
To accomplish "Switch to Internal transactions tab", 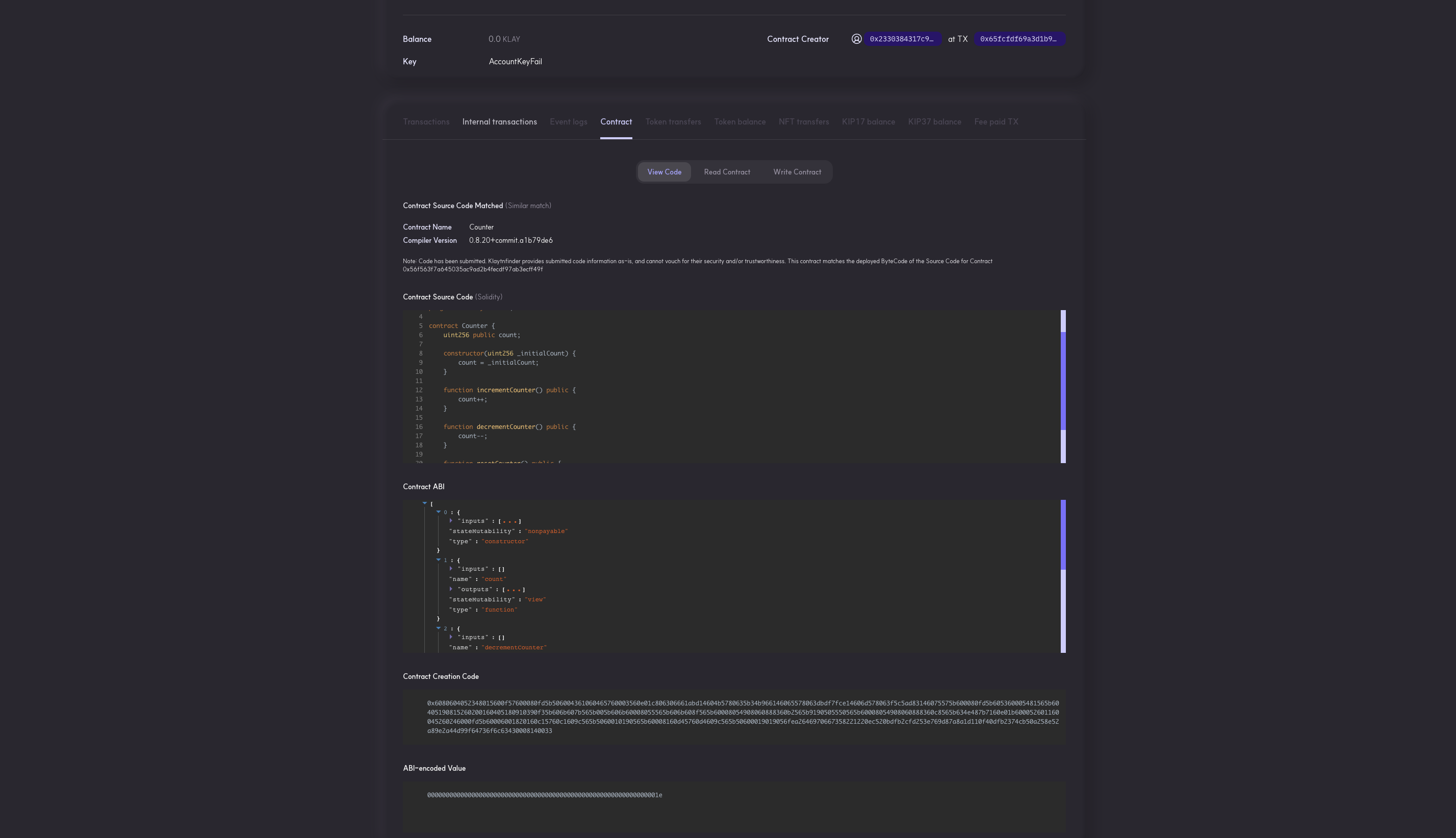I will tap(499, 121).
